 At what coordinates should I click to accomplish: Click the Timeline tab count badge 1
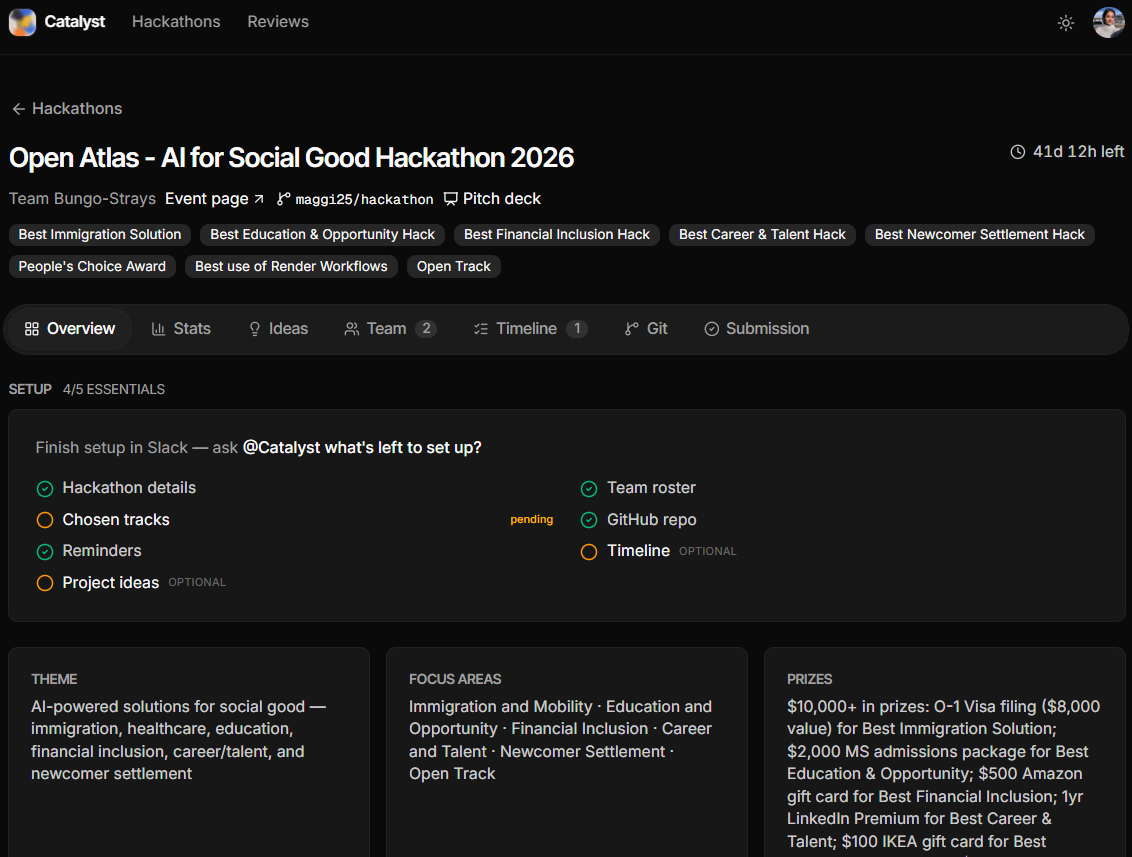tap(576, 329)
